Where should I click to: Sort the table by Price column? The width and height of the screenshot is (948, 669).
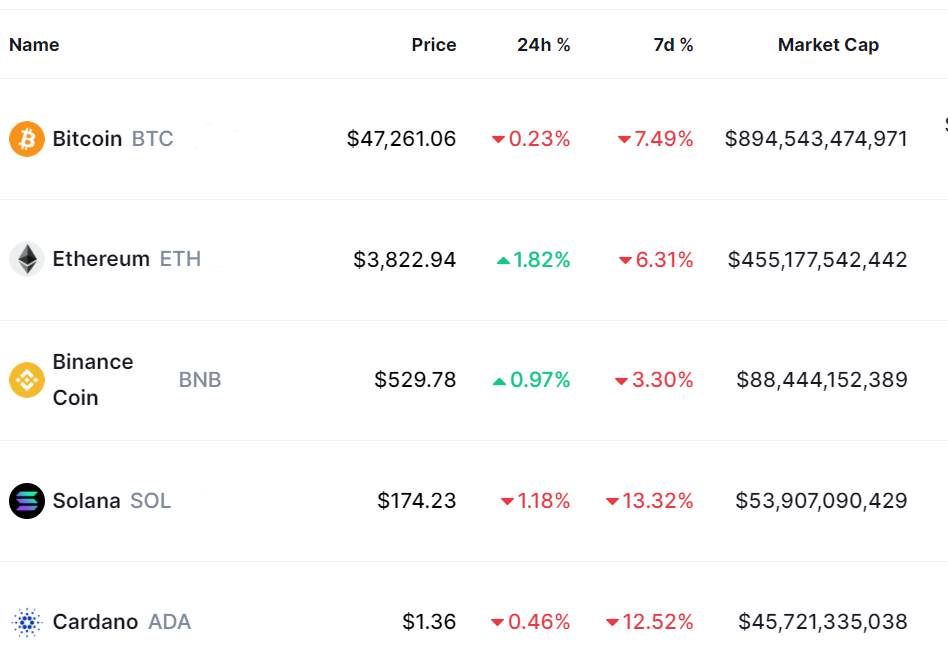click(433, 45)
